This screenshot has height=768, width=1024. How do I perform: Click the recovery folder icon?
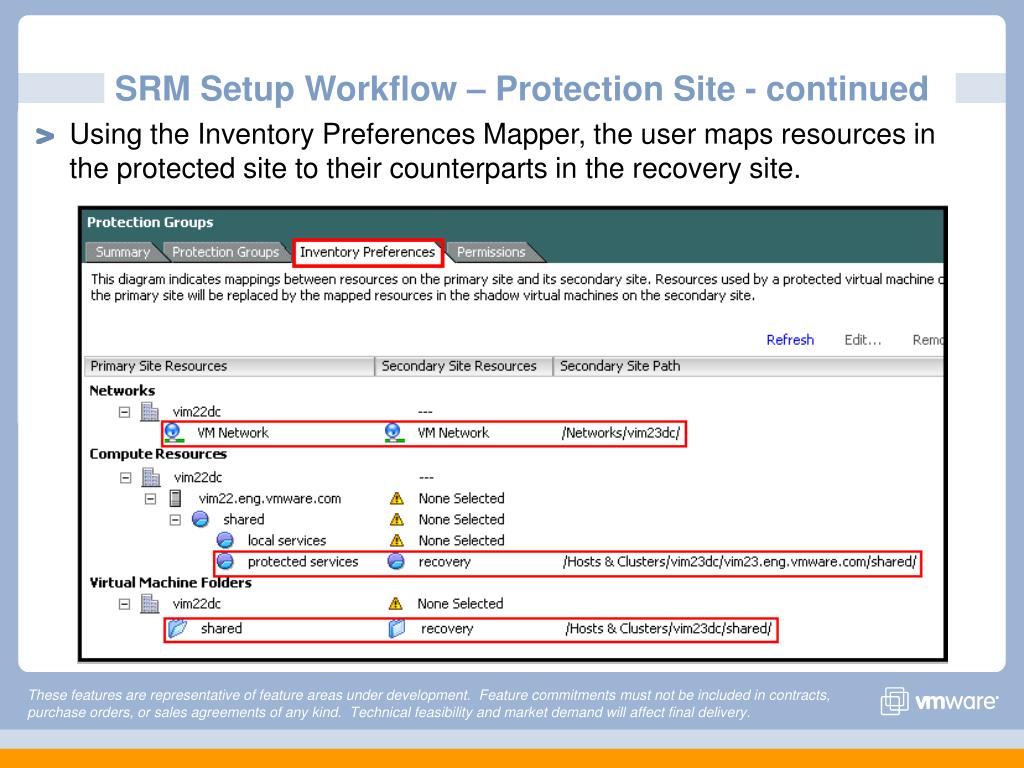(396, 628)
